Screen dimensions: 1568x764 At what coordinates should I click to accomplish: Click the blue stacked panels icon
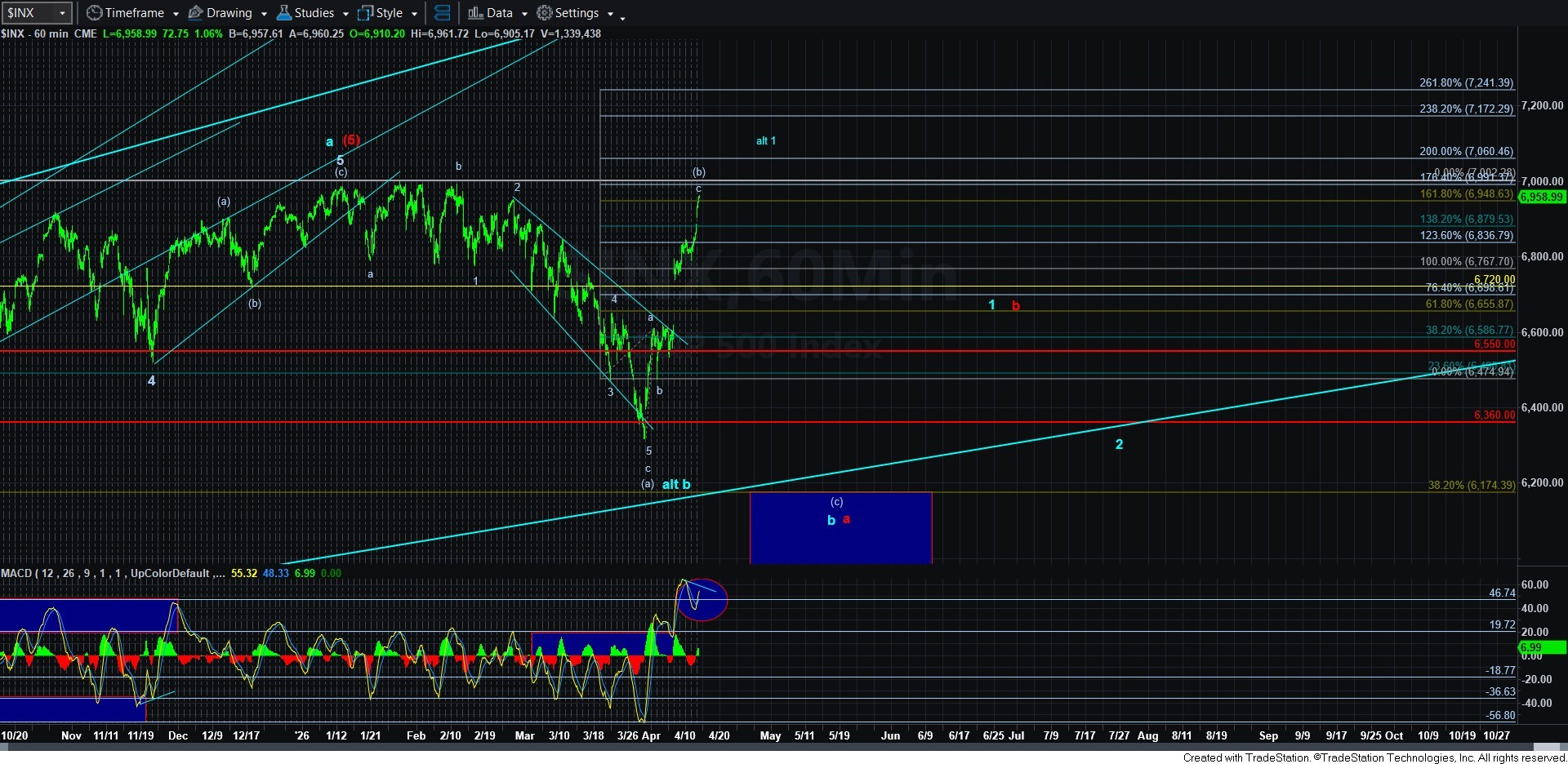point(442,13)
